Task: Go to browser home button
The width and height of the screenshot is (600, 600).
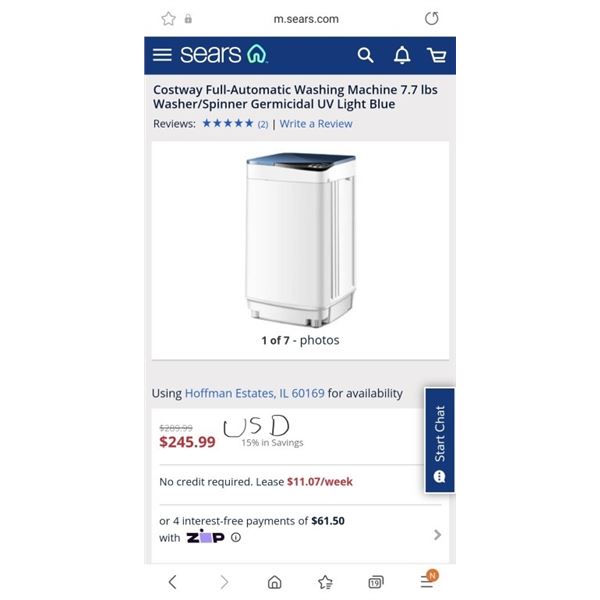Action: pyautogui.click(x=274, y=582)
